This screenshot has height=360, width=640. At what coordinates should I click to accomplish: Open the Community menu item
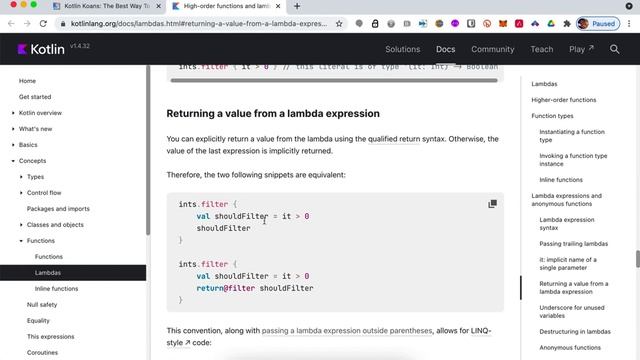[x=493, y=49]
